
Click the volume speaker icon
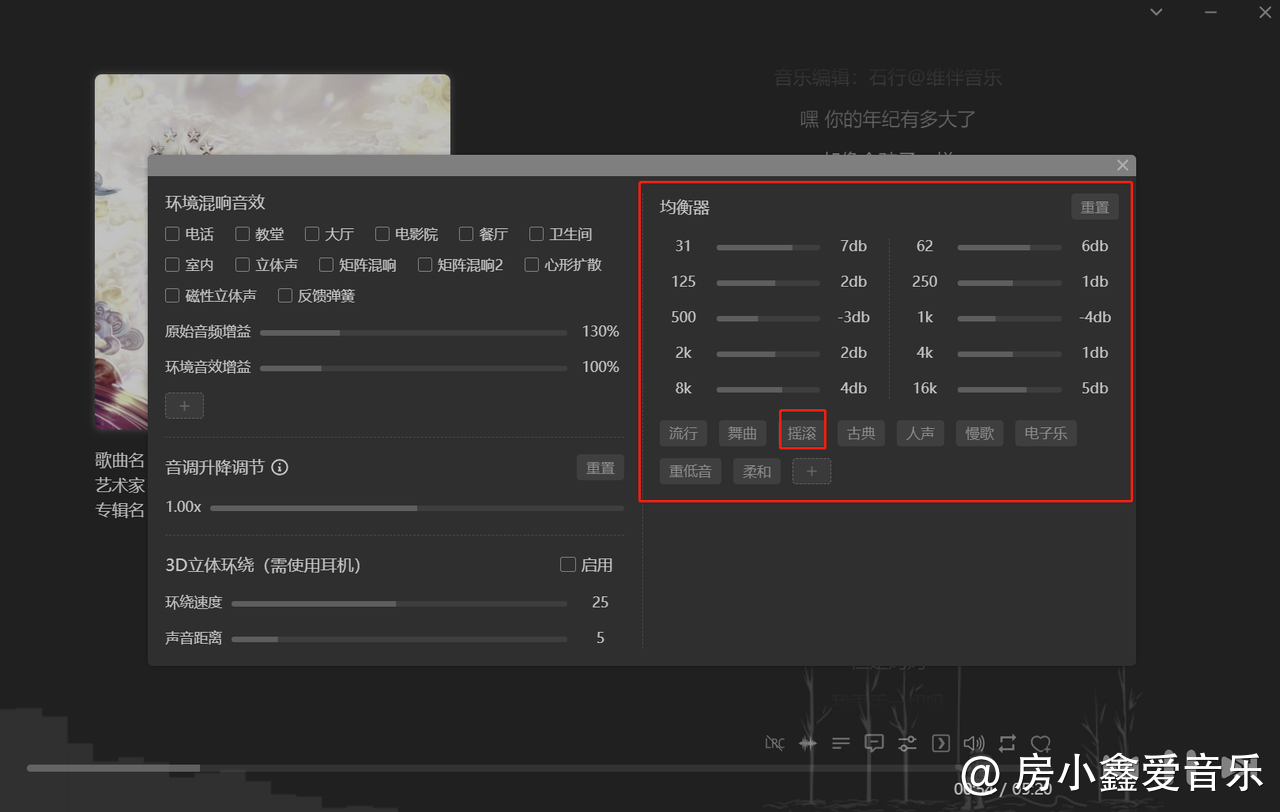[973, 743]
